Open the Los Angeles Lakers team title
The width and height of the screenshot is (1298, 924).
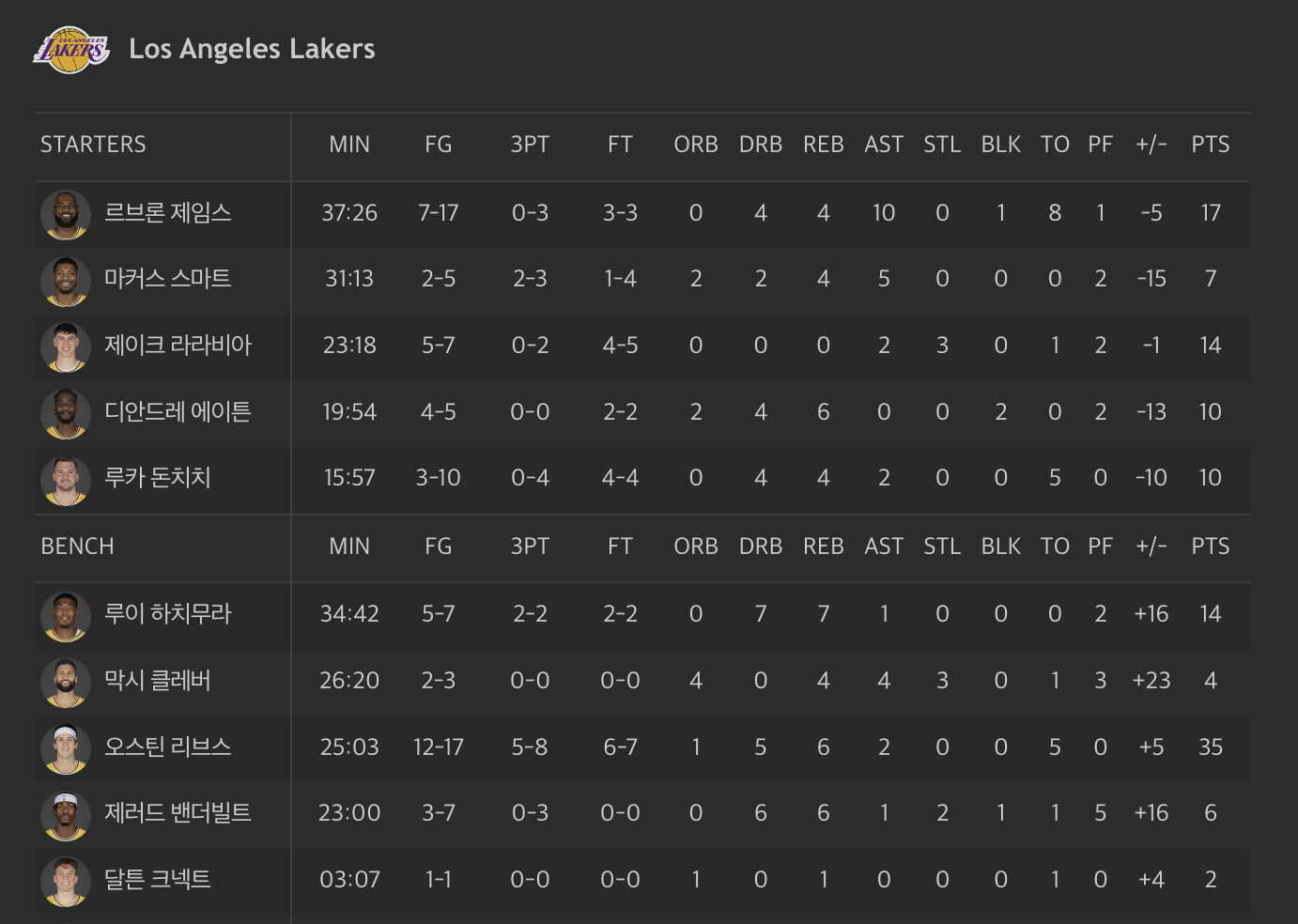pos(252,49)
